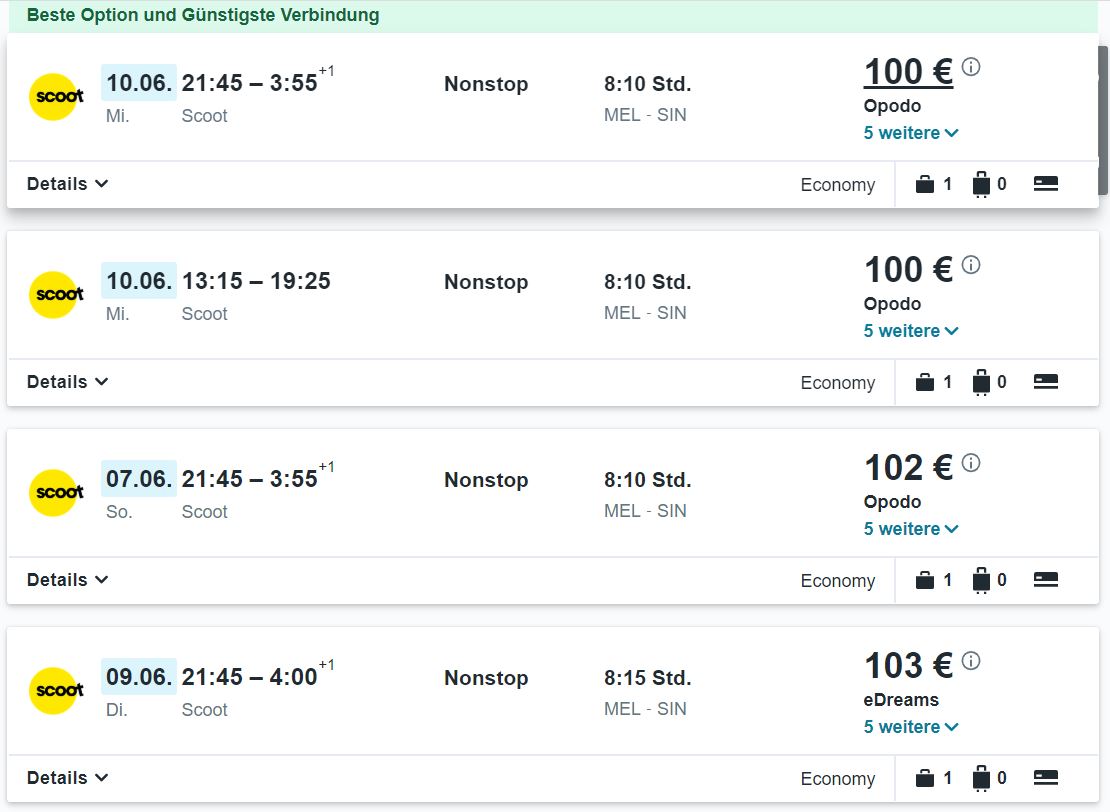Click seat/fare card icon in first flight row

point(1046,184)
